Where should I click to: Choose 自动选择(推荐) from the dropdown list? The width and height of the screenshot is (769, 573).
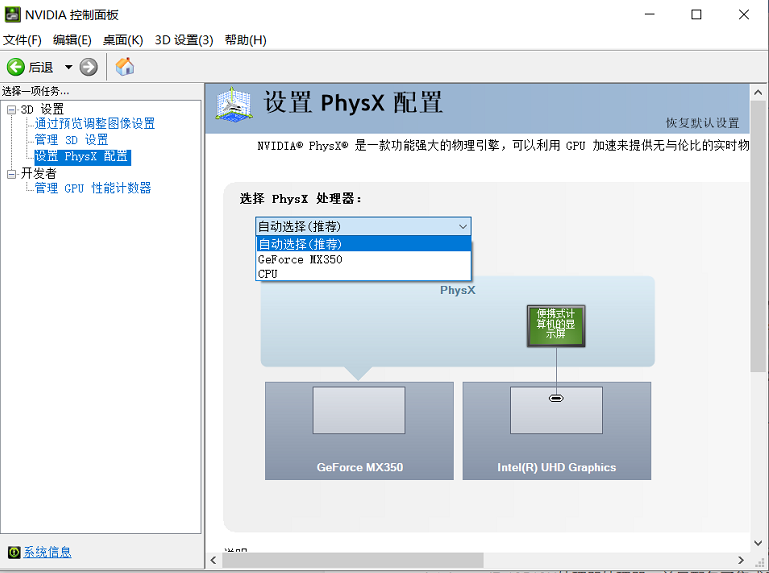click(363, 244)
